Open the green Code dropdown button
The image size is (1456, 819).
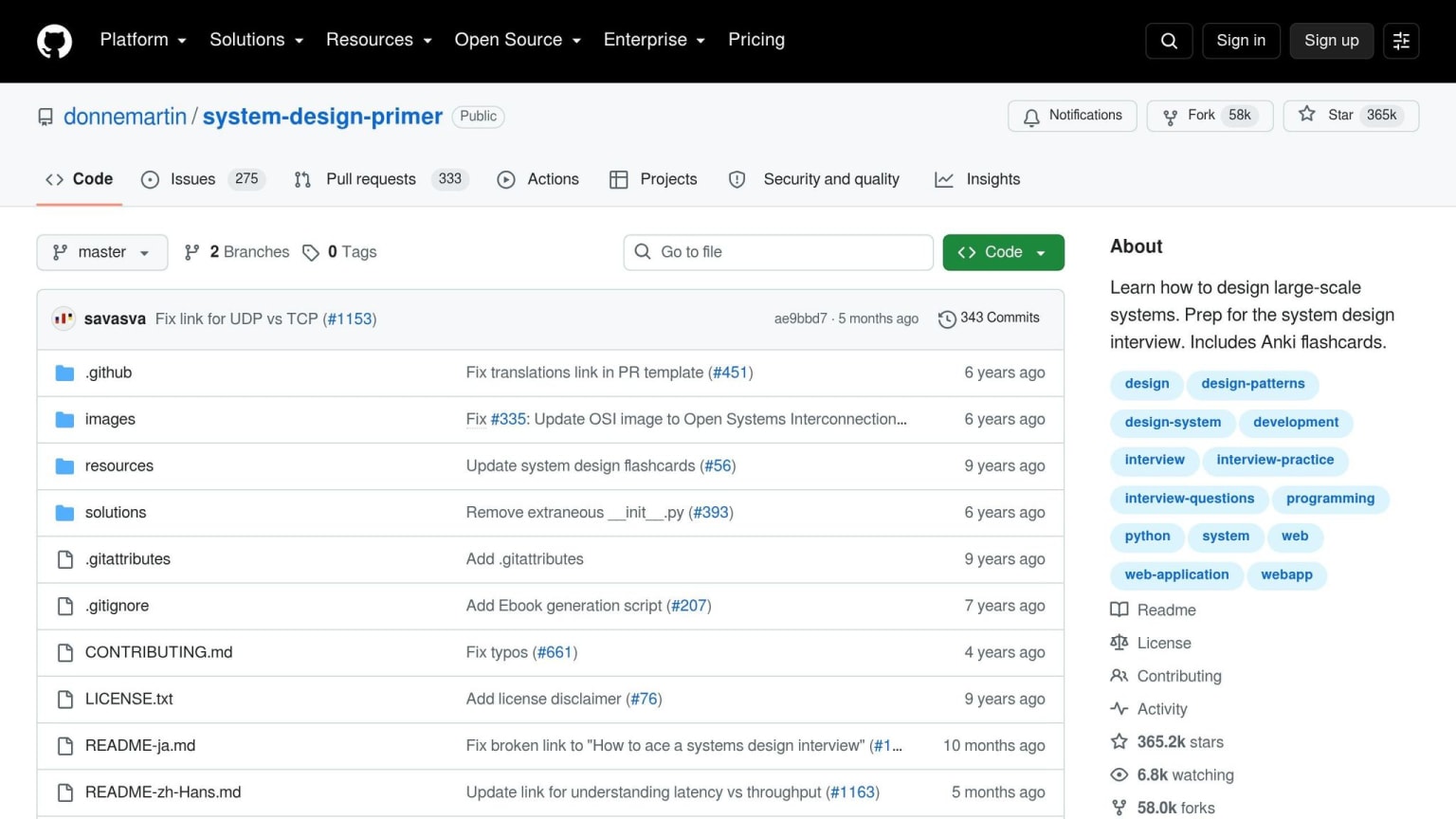tap(1003, 252)
